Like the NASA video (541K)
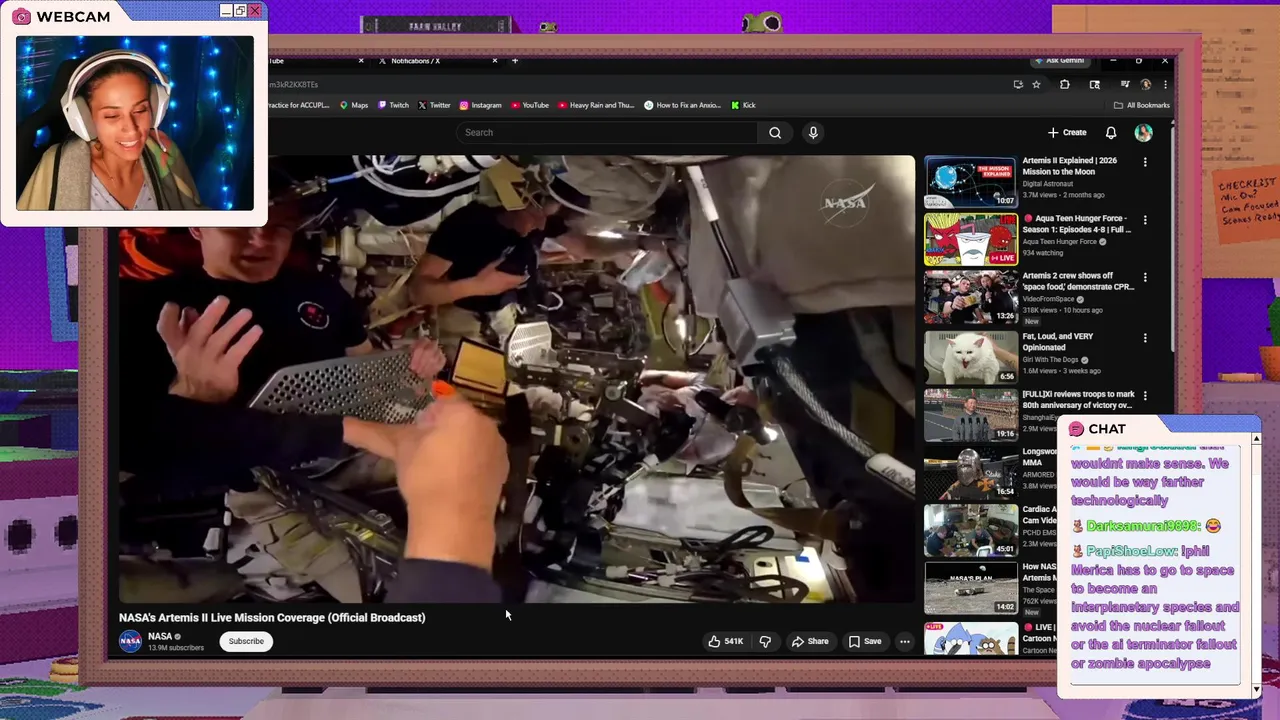1280x720 pixels. (726, 641)
